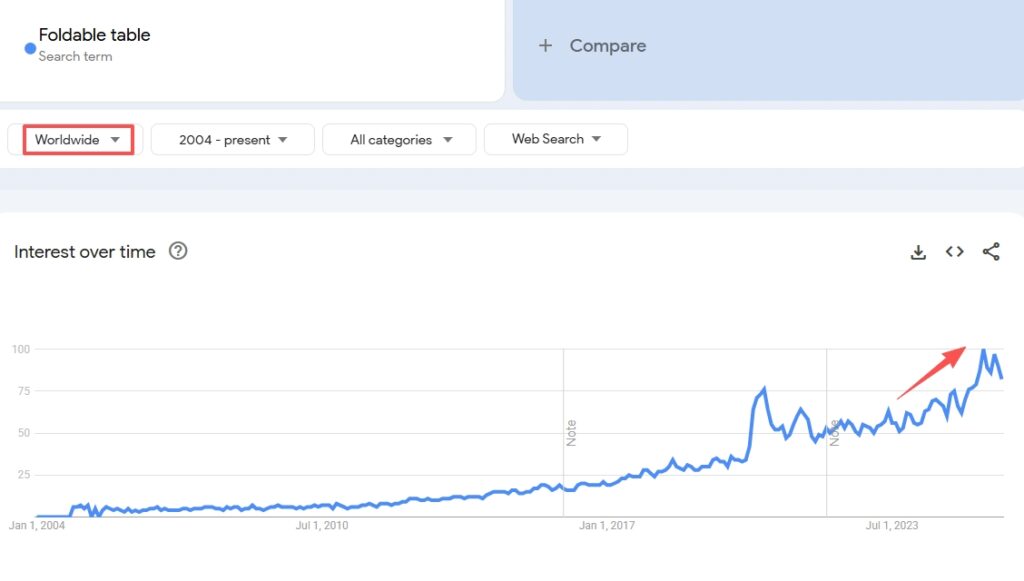Viewport: 1024px width, 581px height.
Task: Click the red arrow annotation on chart
Action: (x=931, y=372)
